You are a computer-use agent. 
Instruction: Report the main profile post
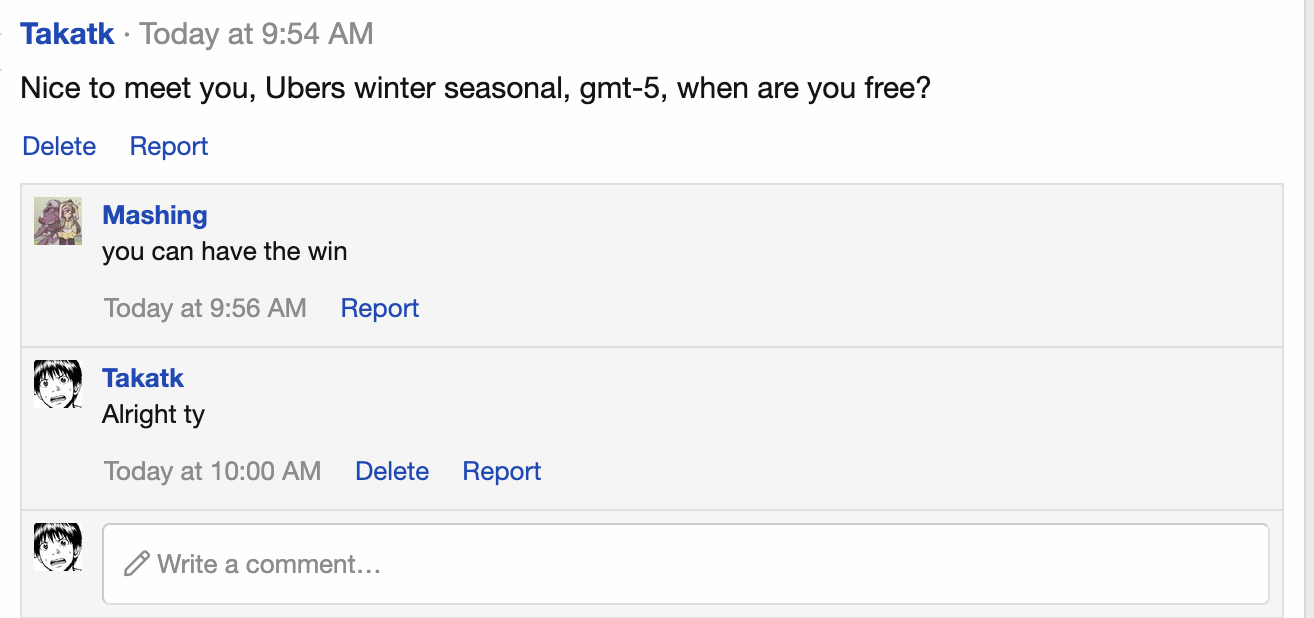click(169, 146)
